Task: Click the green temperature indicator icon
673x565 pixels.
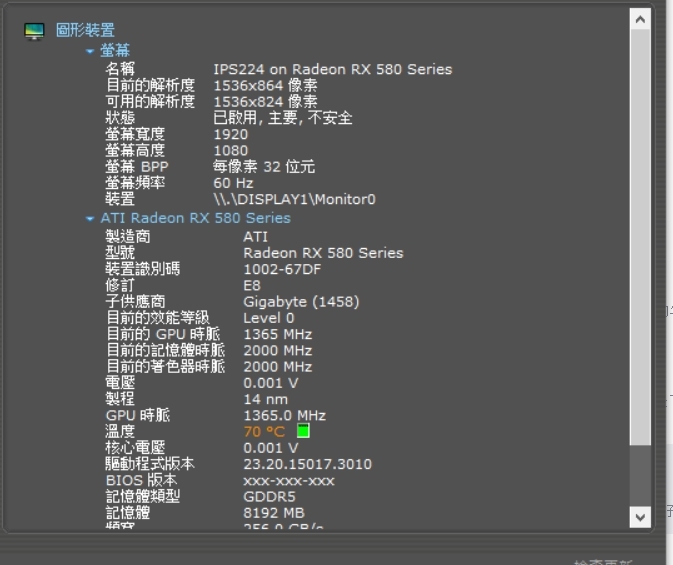Action: (x=303, y=431)
